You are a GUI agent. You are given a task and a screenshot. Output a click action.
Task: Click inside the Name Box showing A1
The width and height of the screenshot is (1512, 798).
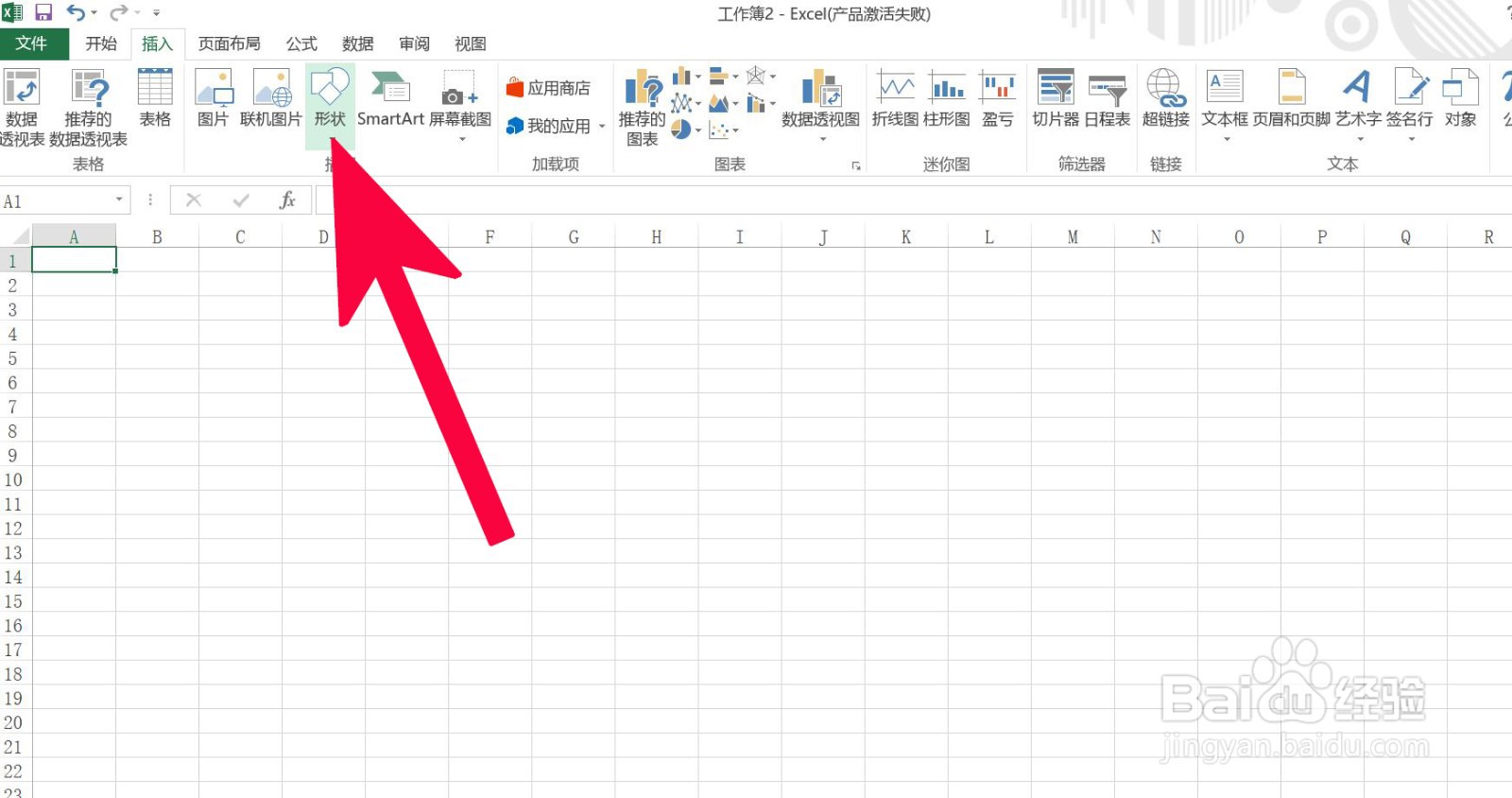(x=57, y=200)
